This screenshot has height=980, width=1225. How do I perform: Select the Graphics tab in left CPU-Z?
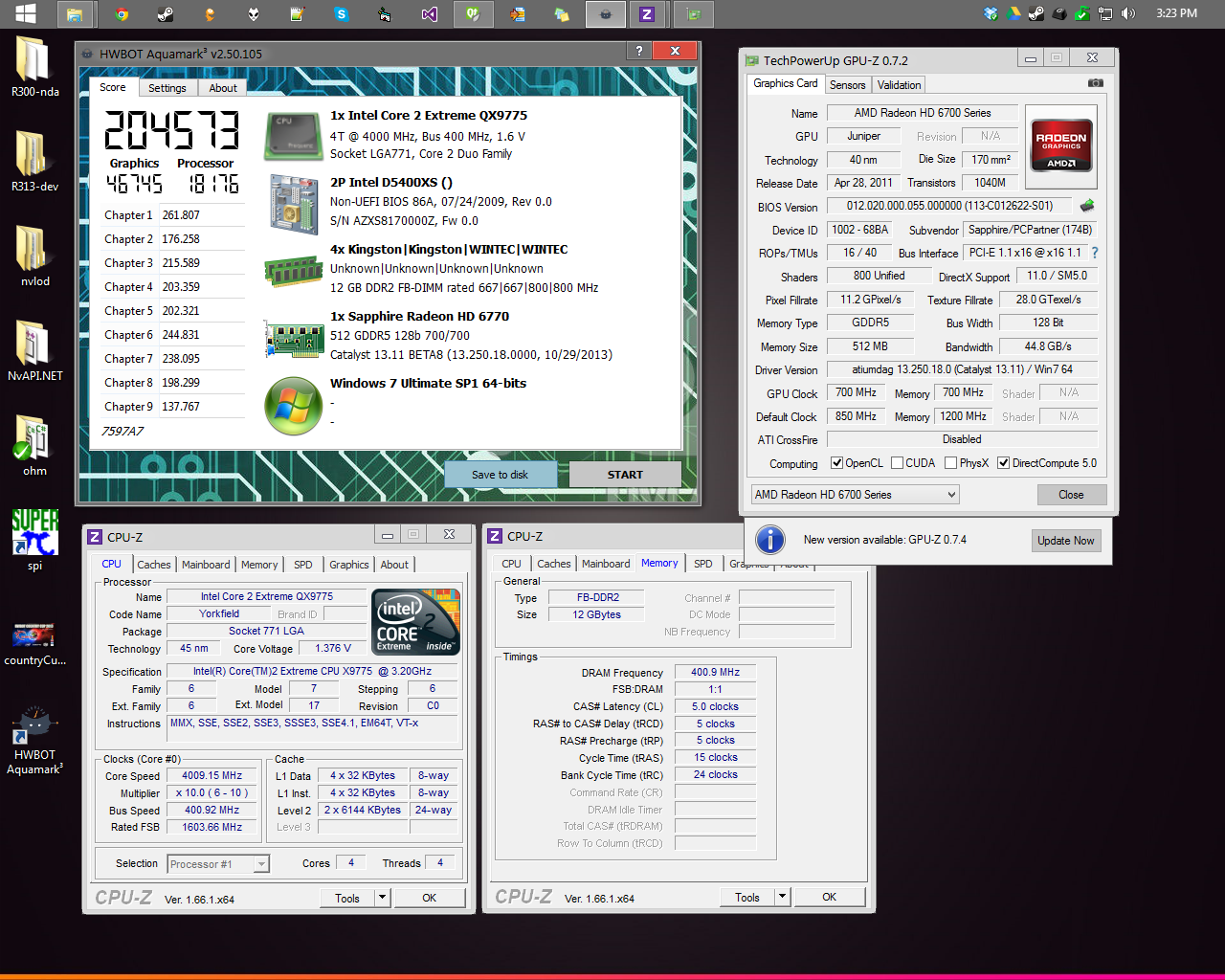(349, 565)
